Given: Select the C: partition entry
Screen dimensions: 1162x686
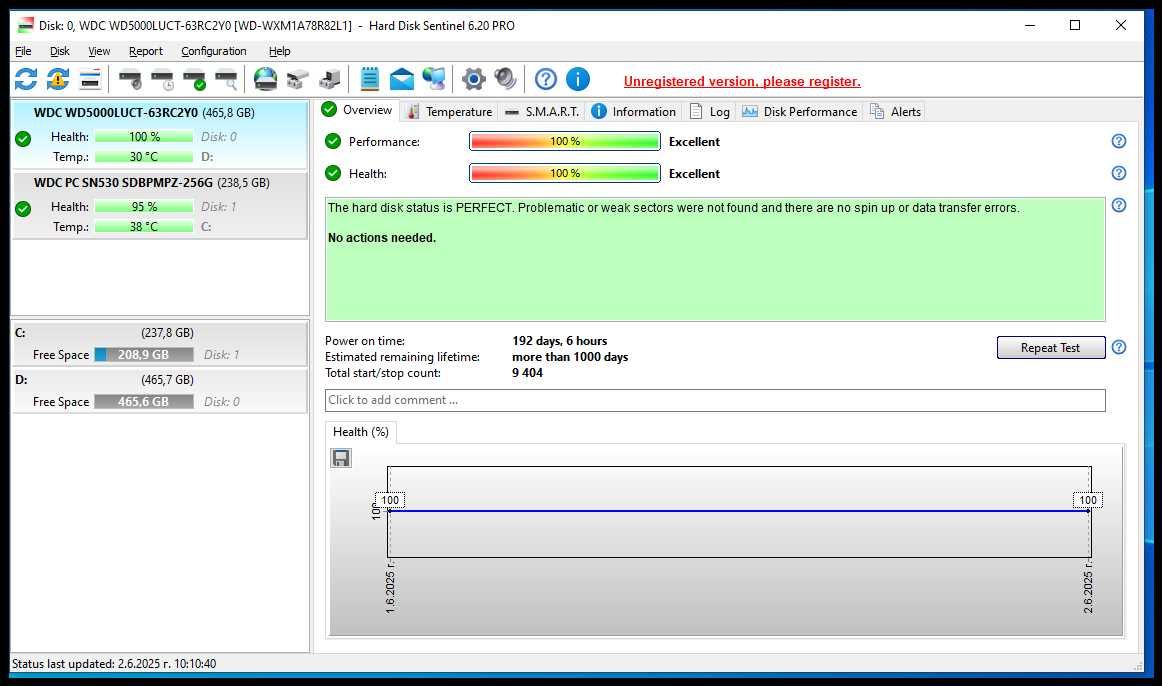Looking at the screenshot, I should pos(159,343).
